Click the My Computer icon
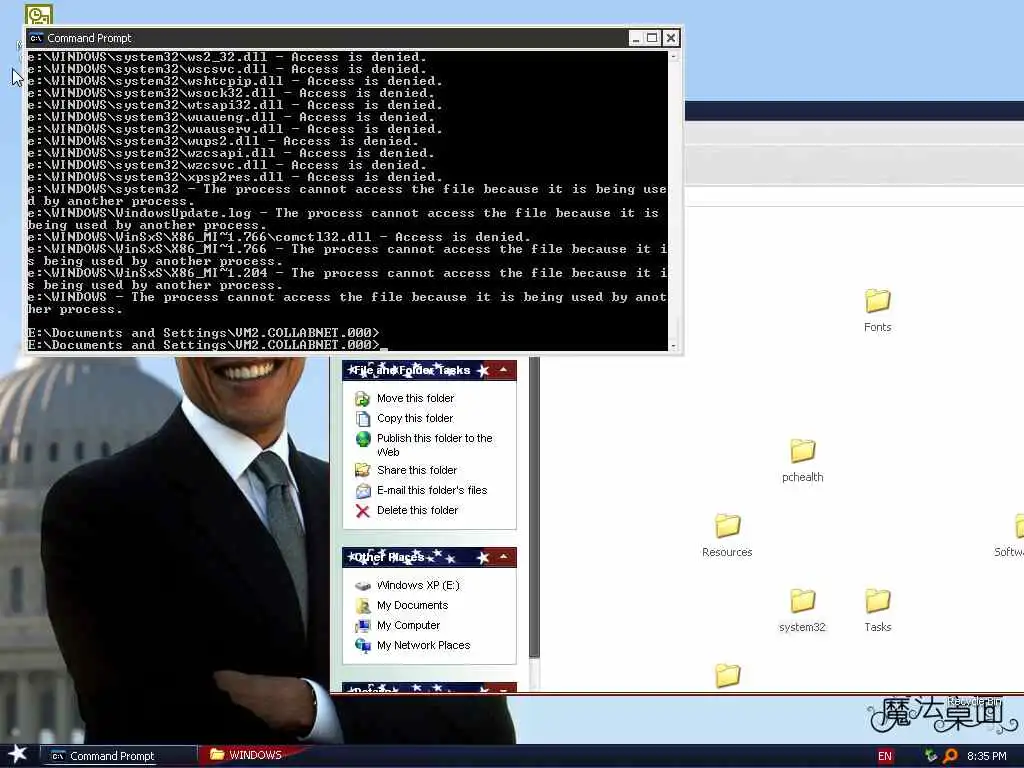 click(x=362, y=626)
